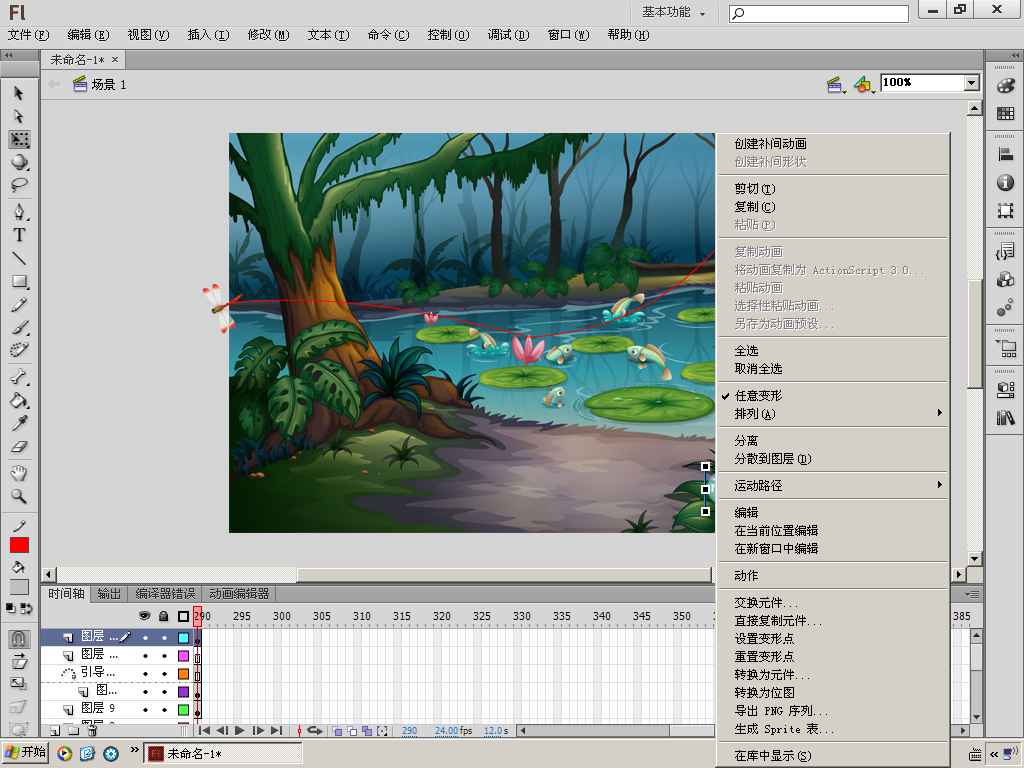Toggle Snap to Objects magnet option
The image size is (1024, 768).
click(19, 638)
